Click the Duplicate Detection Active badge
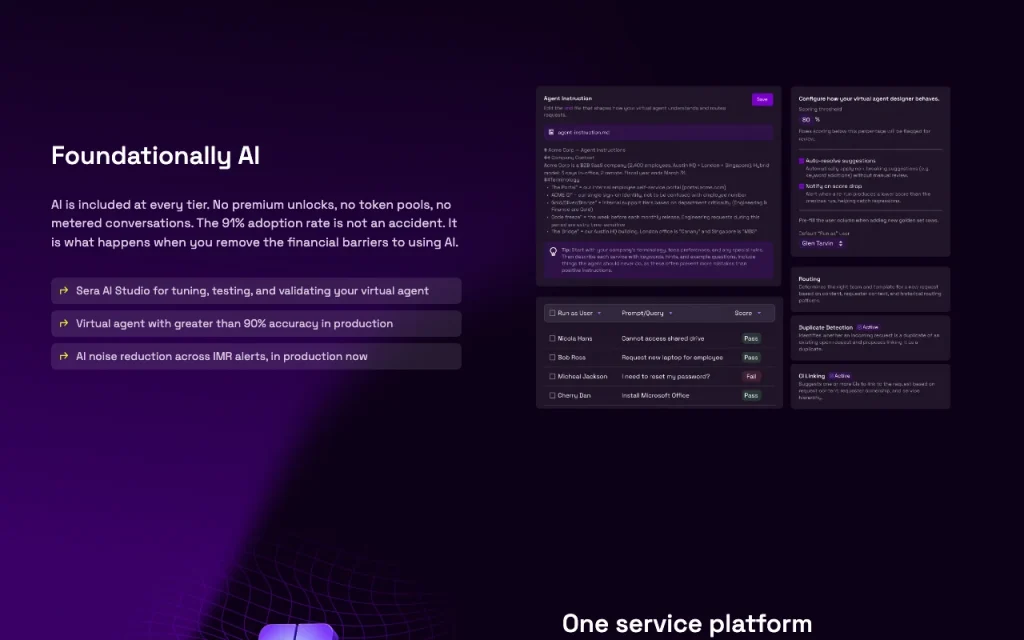Screen dimensions: 1024x640 pos(868,327)
